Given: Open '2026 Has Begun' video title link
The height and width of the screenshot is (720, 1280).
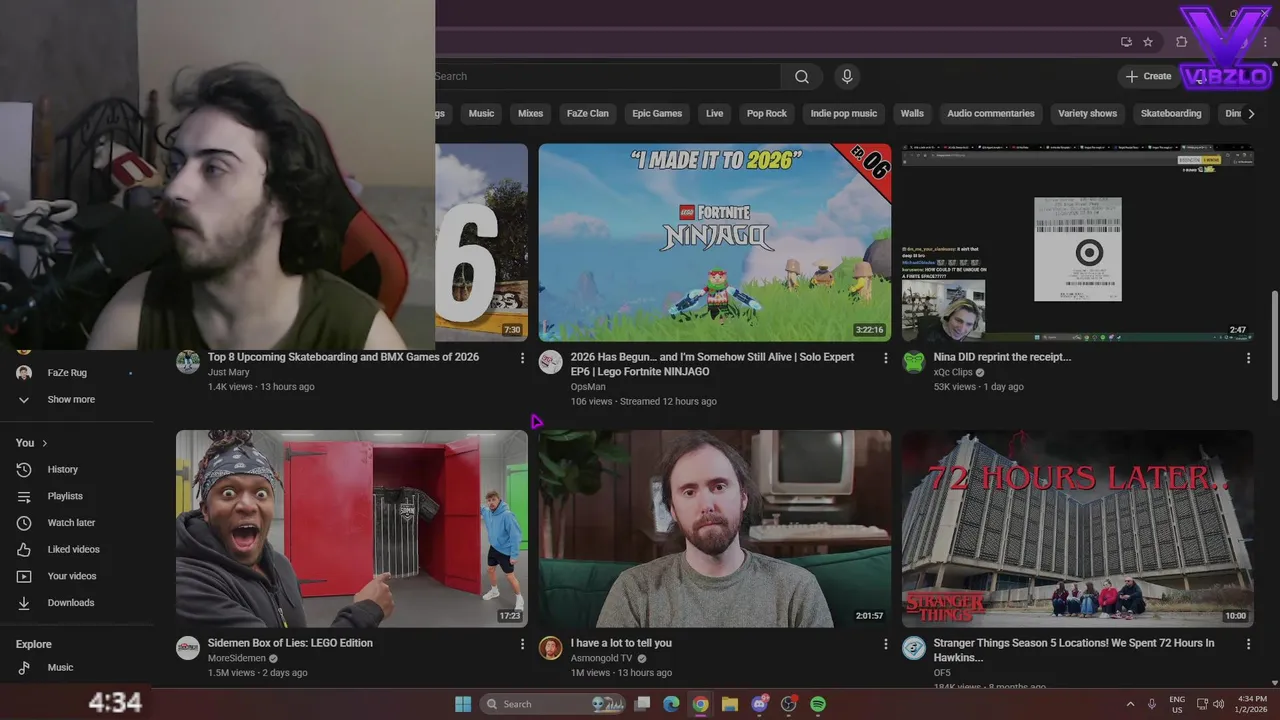Looking at the screenshot, I should (x=712, y=364).
